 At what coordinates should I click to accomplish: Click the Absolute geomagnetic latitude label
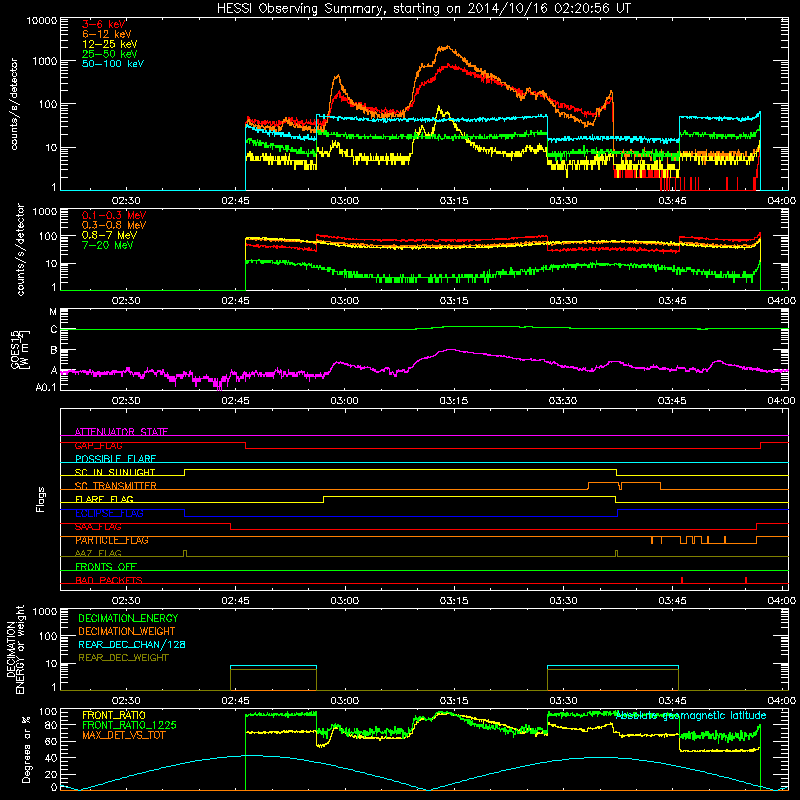click(691, 715)
